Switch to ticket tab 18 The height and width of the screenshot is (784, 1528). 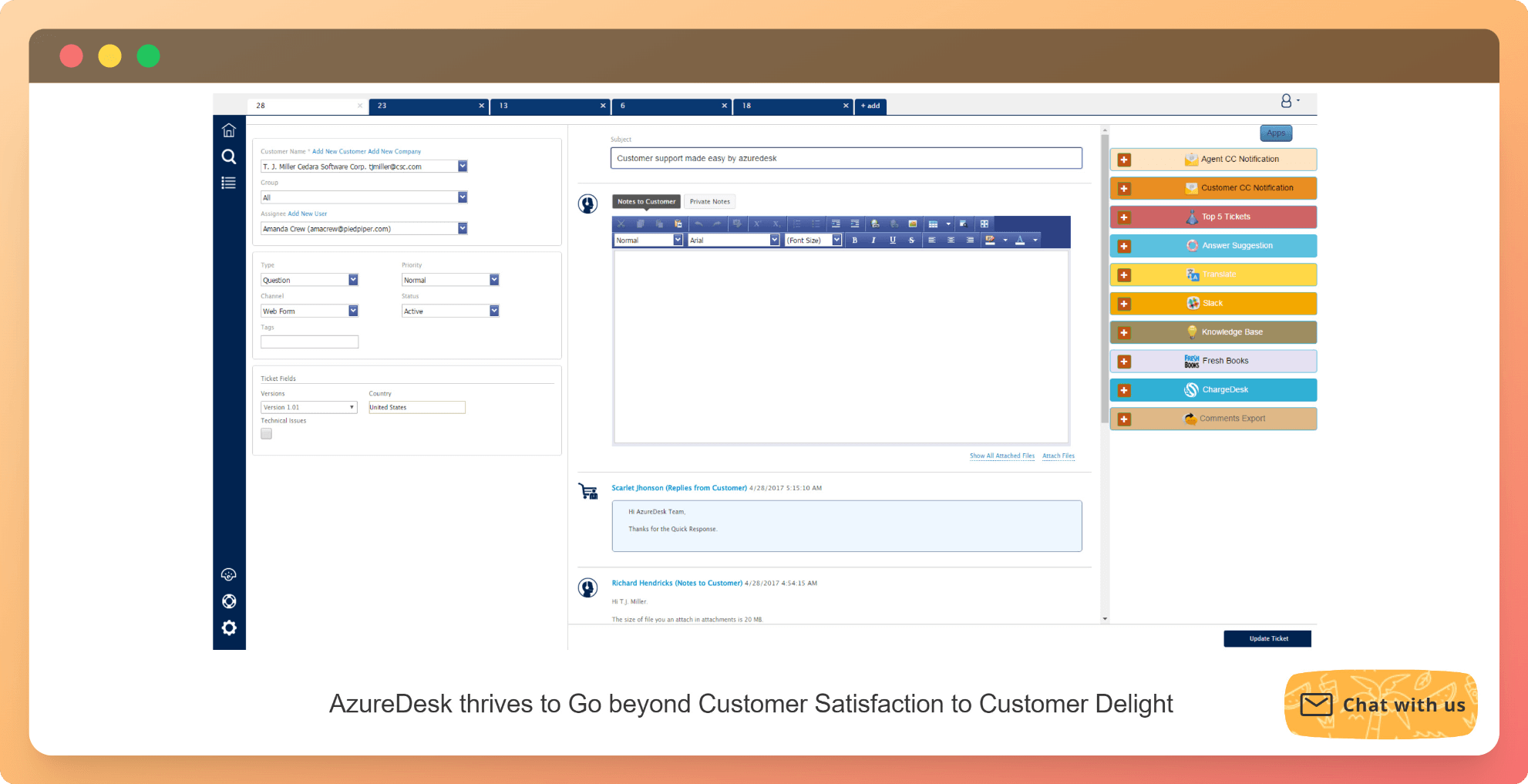[x=793, y=106]
